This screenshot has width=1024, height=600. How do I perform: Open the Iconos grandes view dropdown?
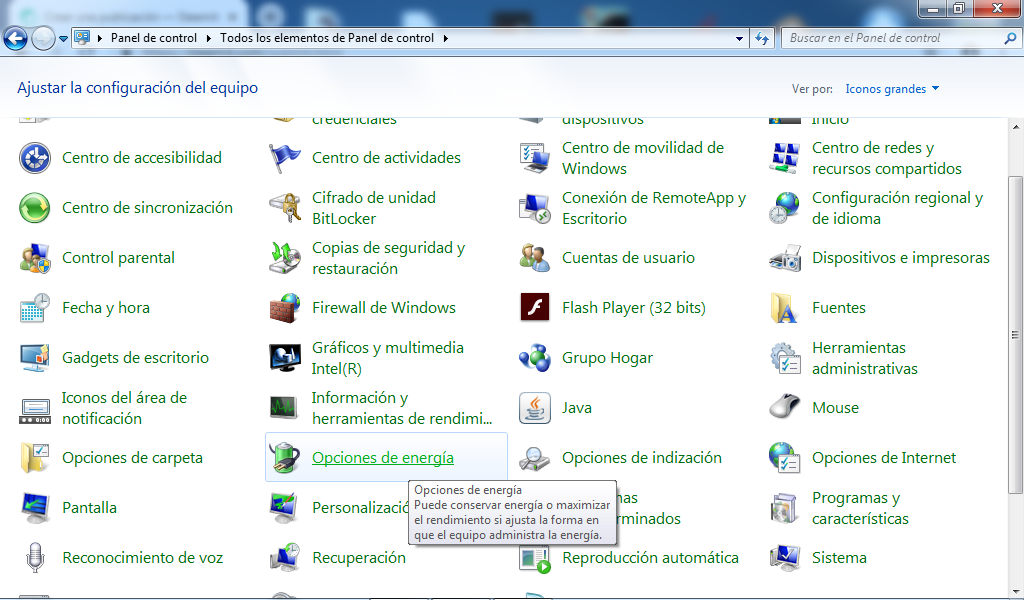click(x=892, y=89)
